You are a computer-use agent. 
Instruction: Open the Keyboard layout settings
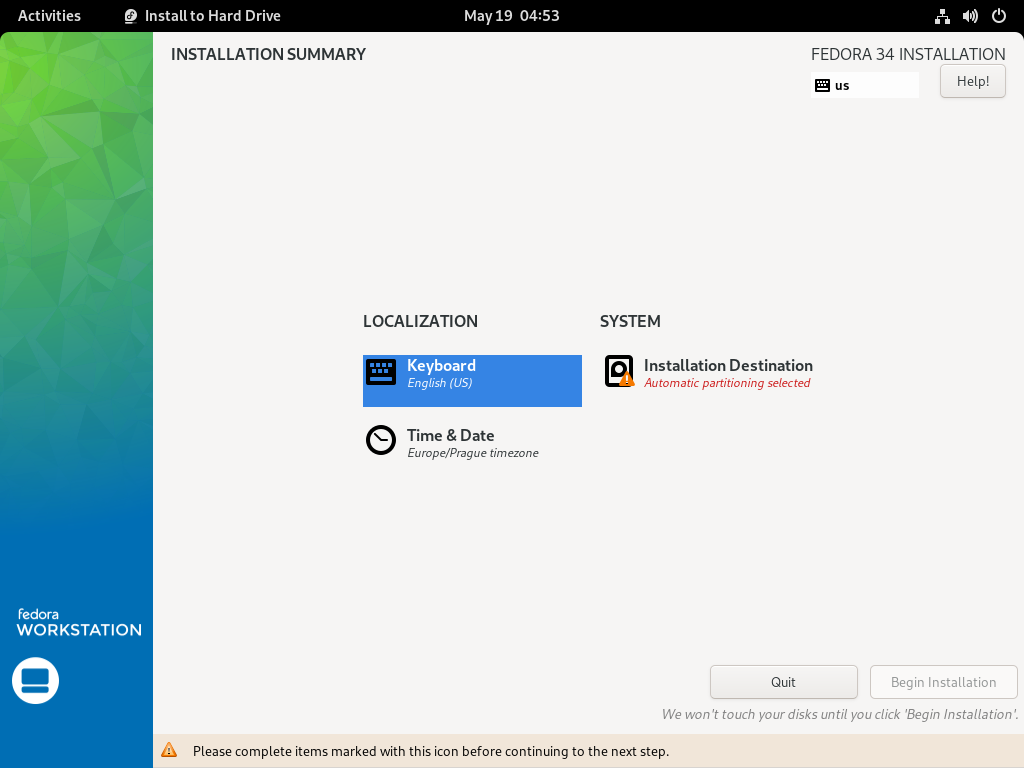[472, 381]
